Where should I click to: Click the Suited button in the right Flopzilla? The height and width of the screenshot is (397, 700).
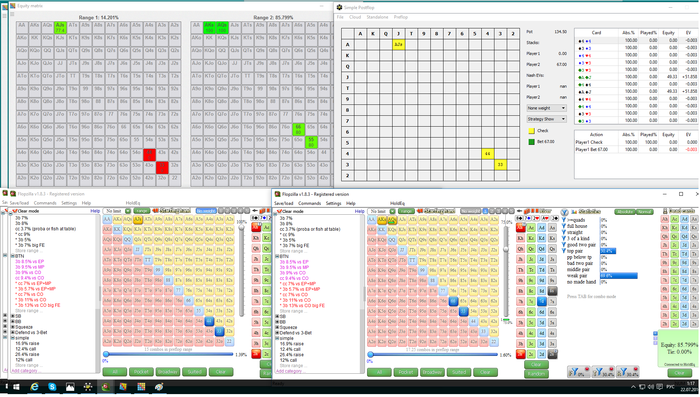458,372
